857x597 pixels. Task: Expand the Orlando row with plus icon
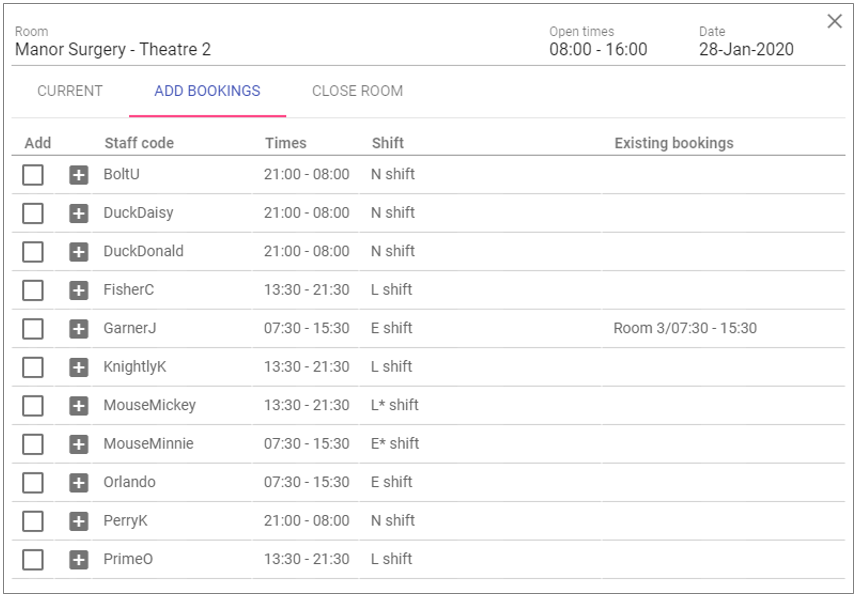click(x=79, y=483)
